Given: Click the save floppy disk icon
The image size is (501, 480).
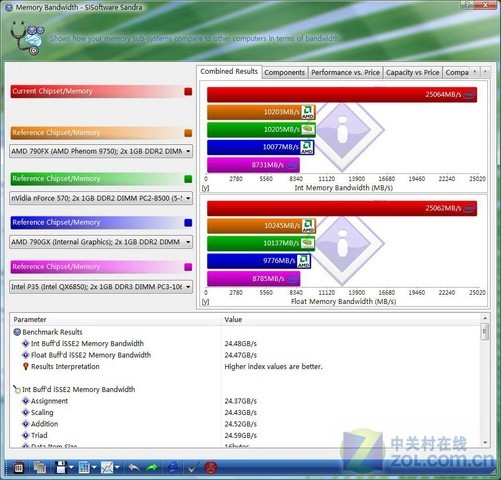Looking at the screenshot, I should (x=61, y=467).
